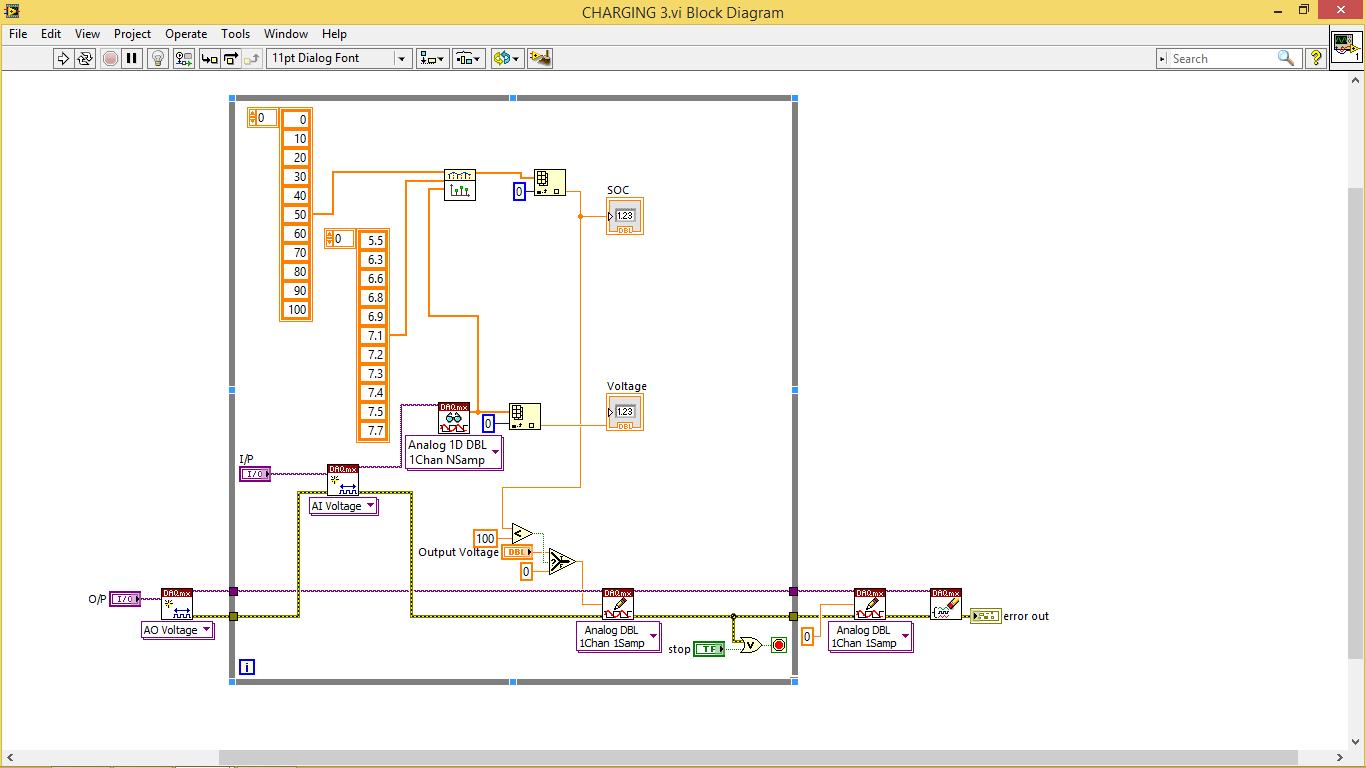1366x768 pixels.
Task: Select DAQmx Write node inside loop
Action: (618, 604)
